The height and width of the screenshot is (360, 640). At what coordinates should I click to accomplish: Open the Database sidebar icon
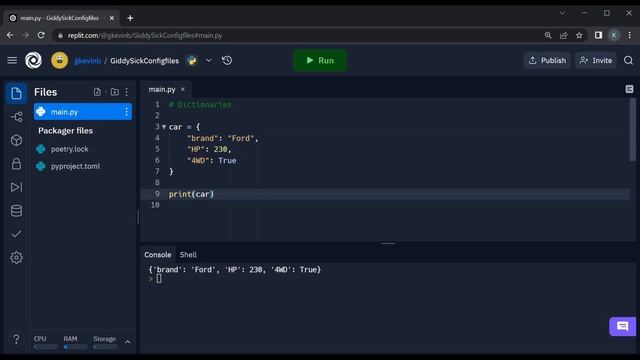pos(16,211)
